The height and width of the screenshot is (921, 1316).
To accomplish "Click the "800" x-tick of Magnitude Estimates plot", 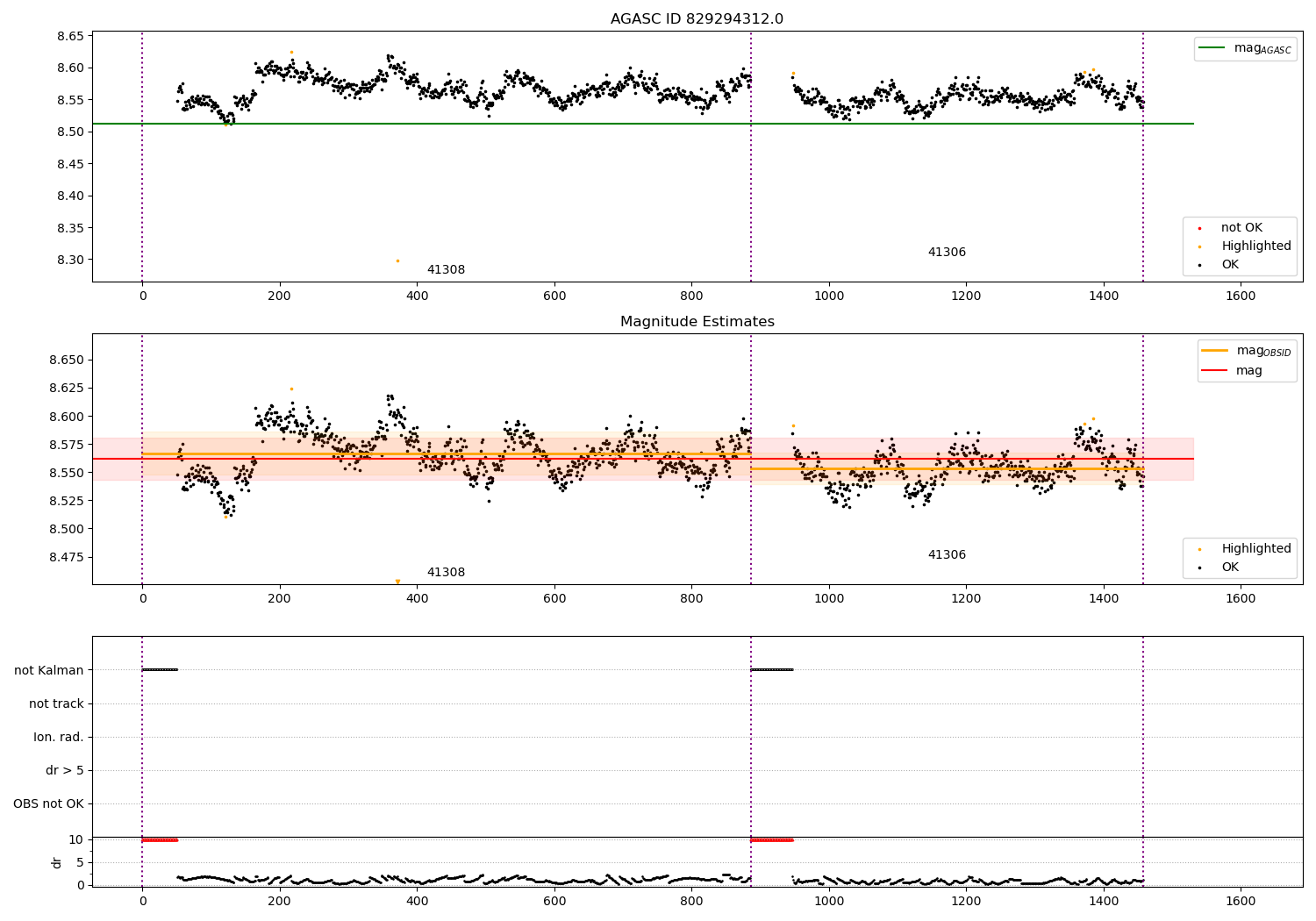I will pyautogui.click(x=691, y=599).
